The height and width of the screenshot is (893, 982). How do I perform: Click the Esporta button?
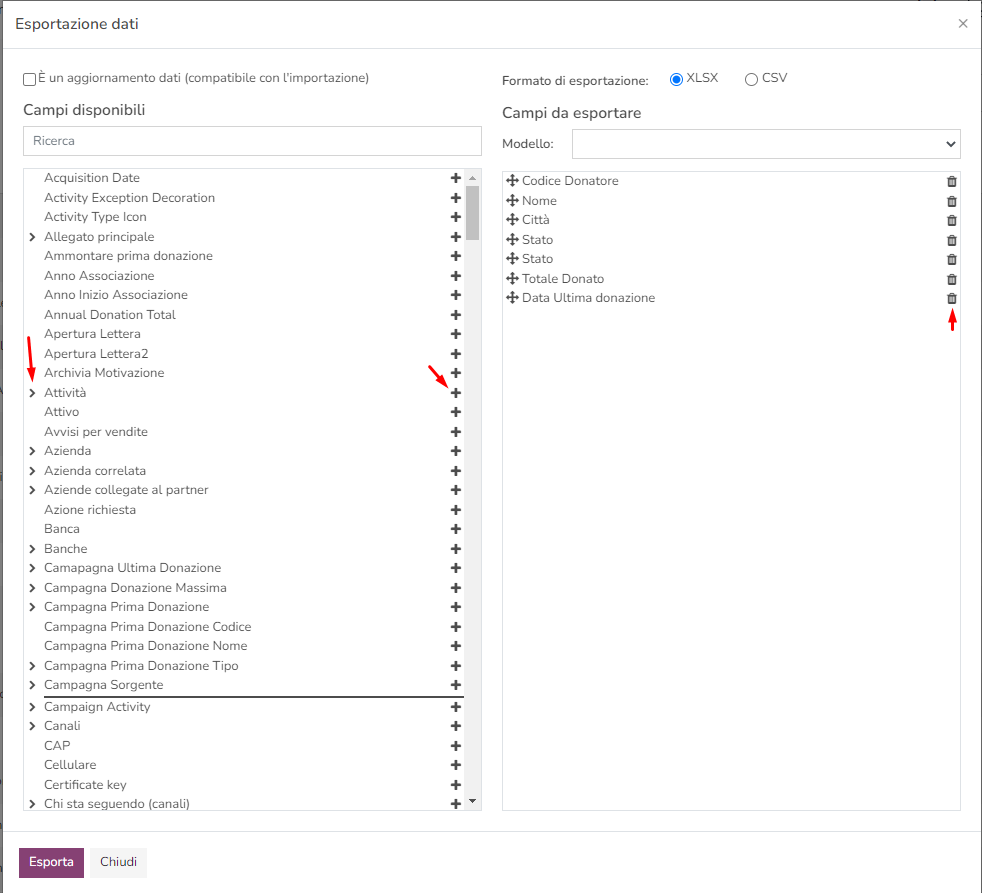tap(51, 862)
